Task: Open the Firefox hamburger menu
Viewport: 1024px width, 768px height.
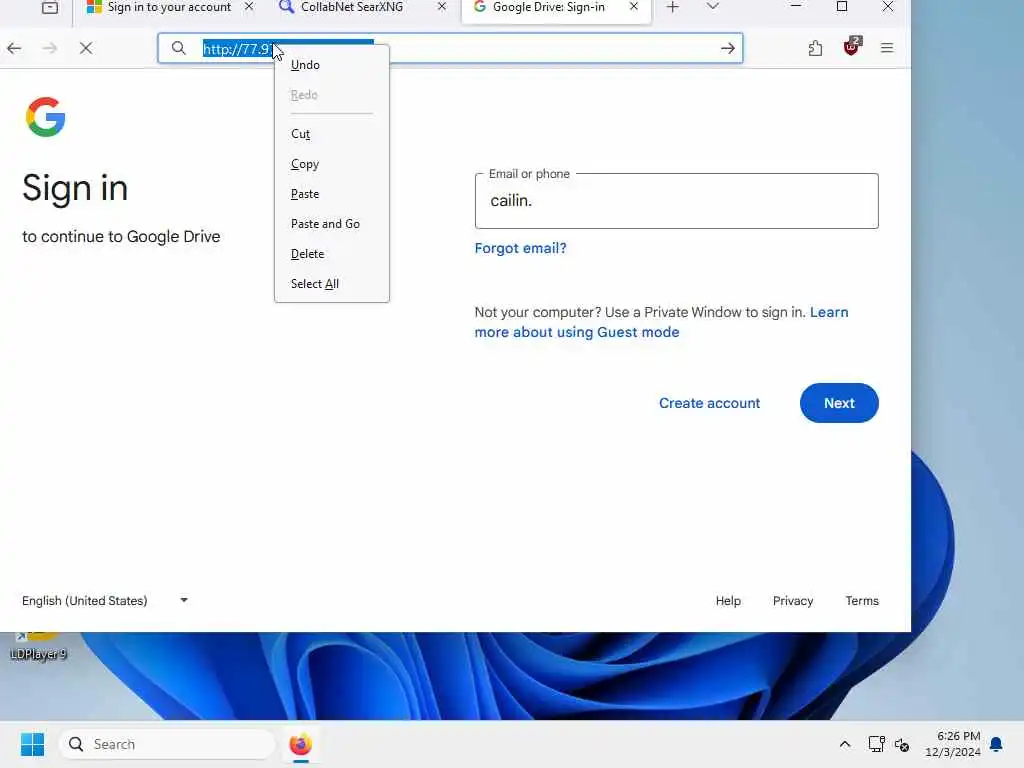Action: (x=887, y=48)
